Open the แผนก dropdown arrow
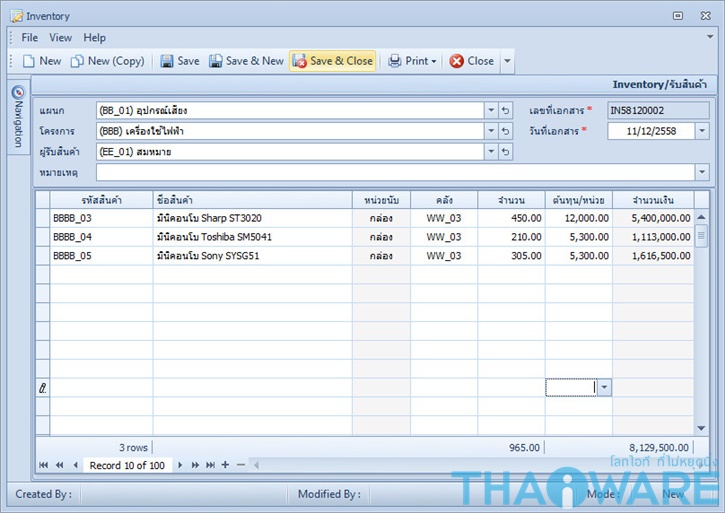The image size is (725, 513). (x=491, y=111)
